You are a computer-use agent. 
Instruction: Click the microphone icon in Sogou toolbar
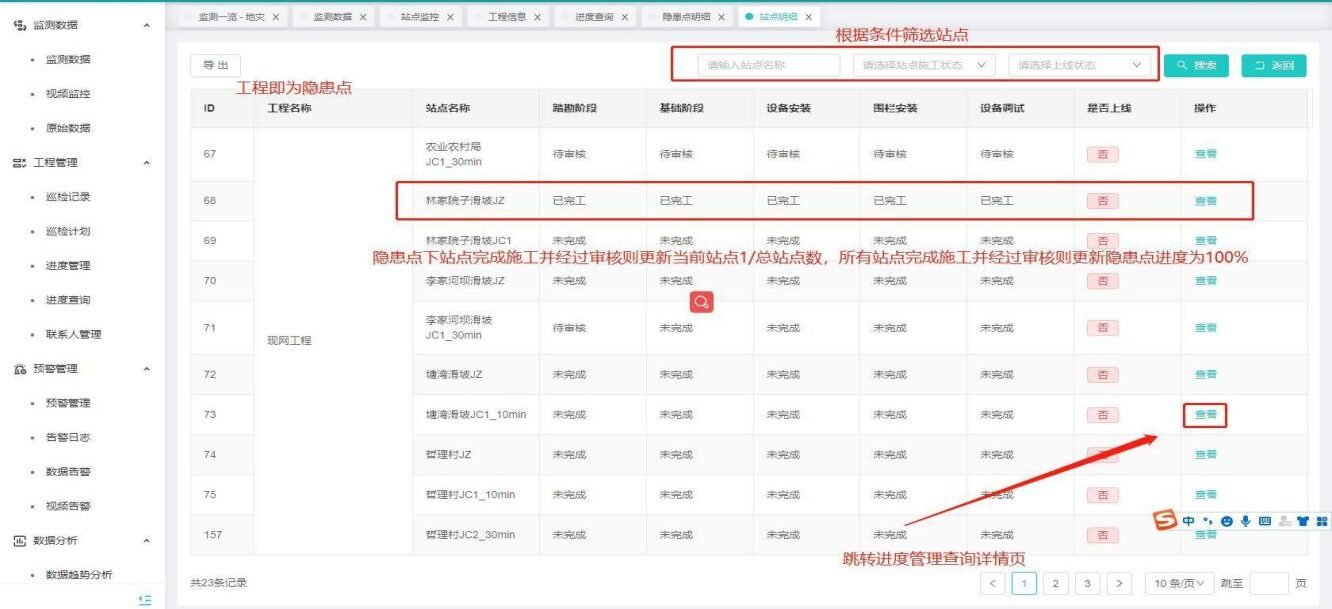[x=1246, y=521]
